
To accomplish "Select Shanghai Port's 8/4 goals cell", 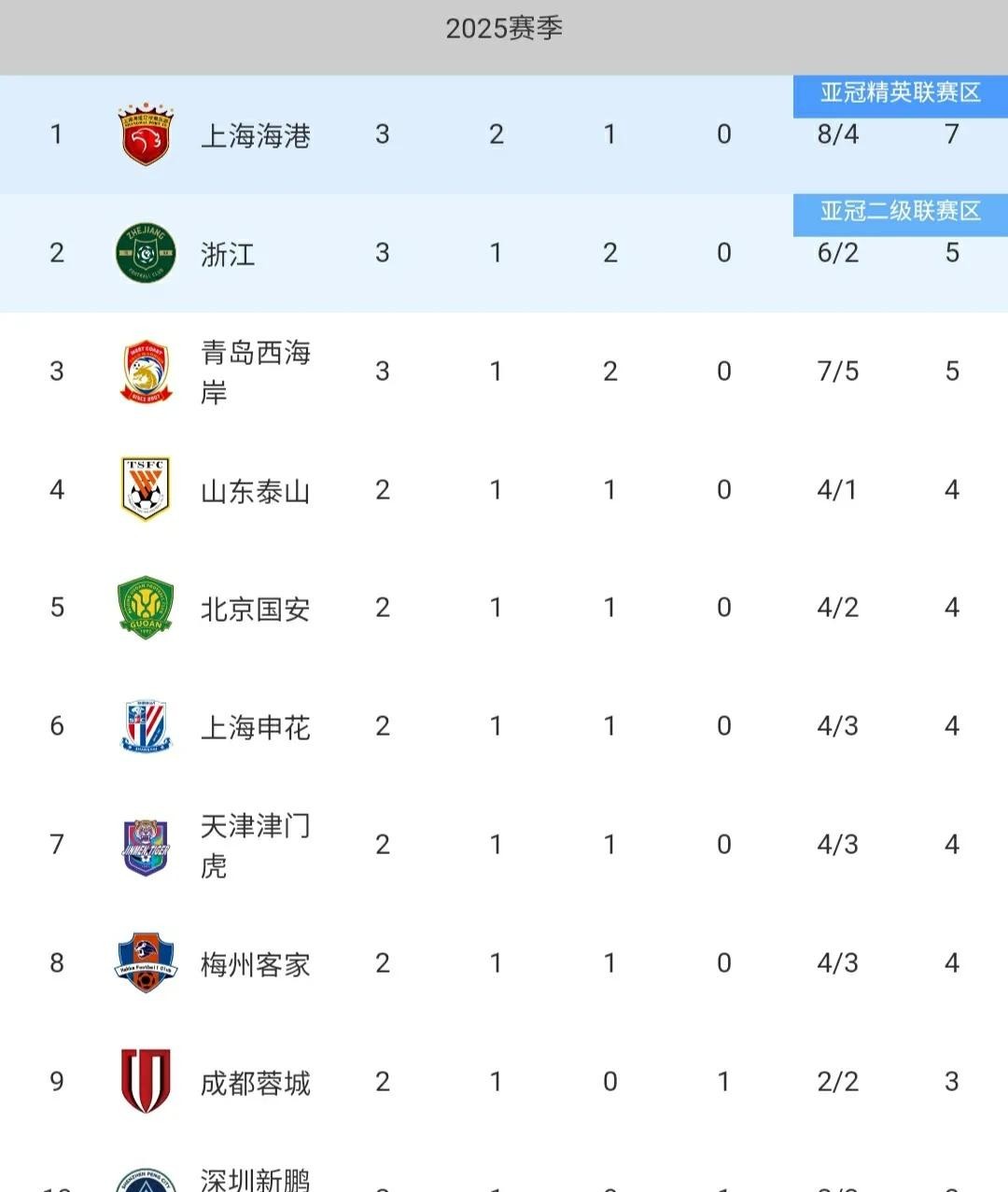I will 838,134.
